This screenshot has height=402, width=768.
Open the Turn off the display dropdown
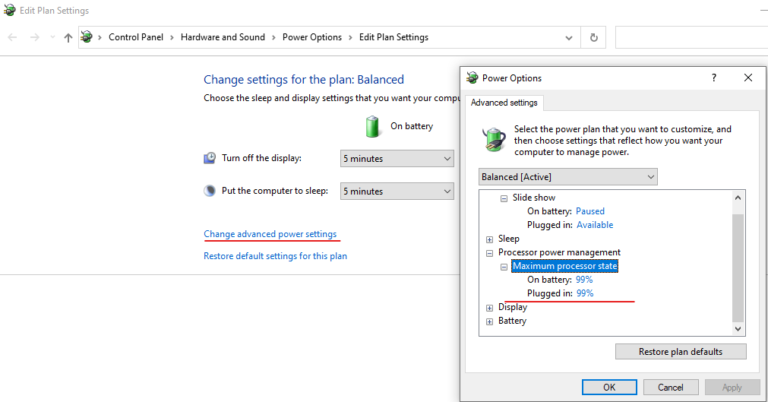(397, 158)
